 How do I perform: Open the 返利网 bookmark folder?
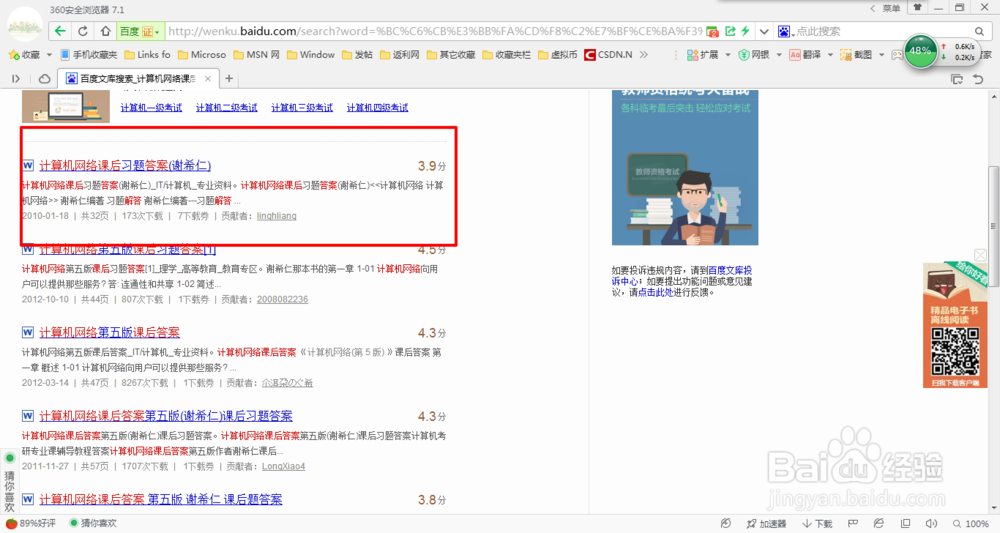click(x=399, y=55)
